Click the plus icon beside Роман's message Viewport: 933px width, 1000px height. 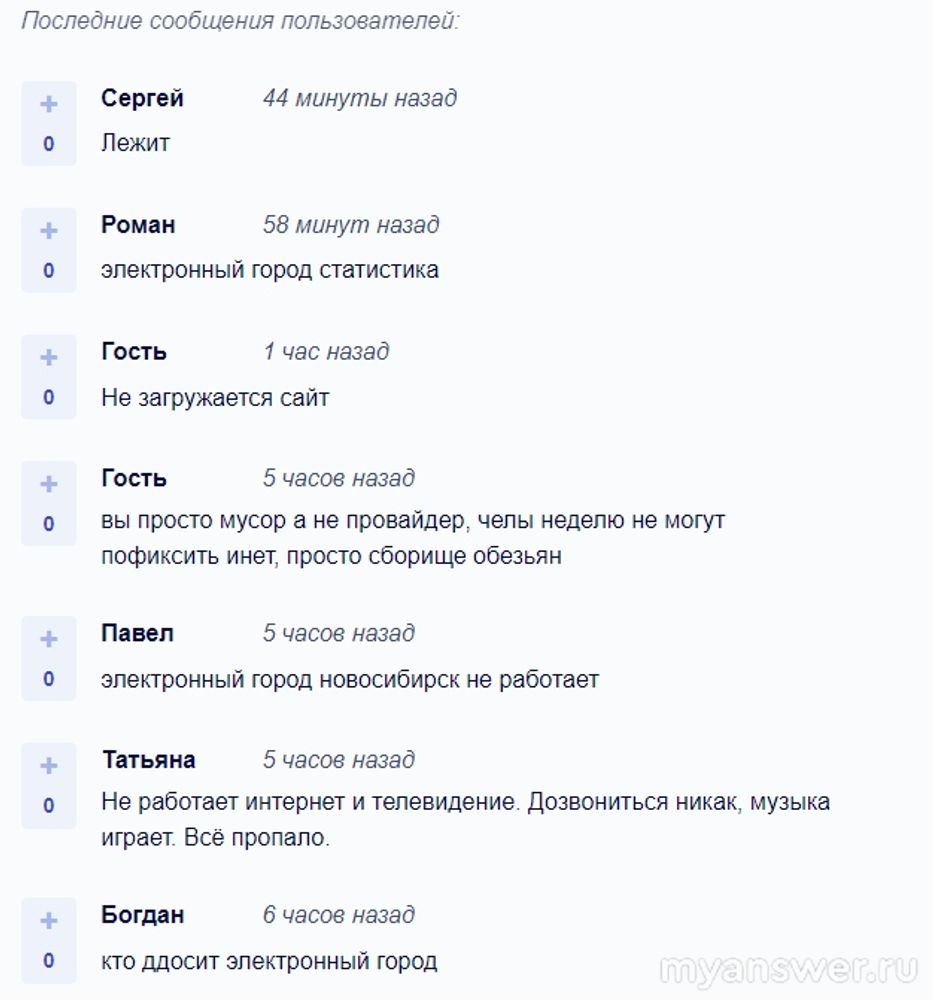click(49, 231)
